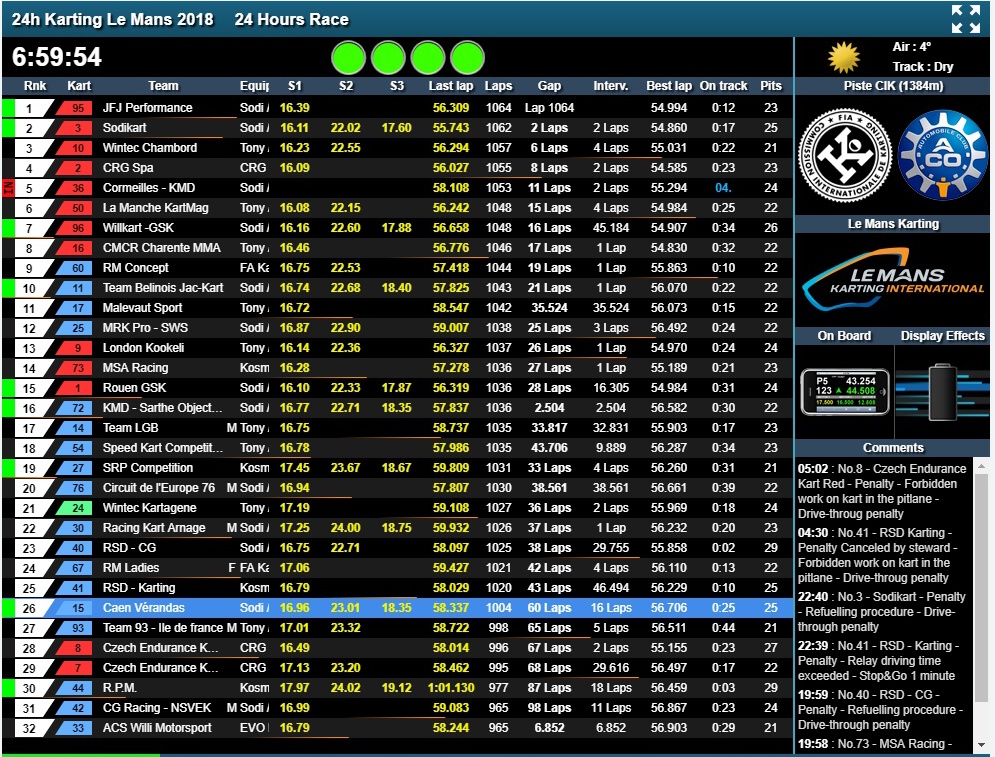Image resolution: width=995 pixels, height=757 pixels.
Task: Click the comments scrollbar up arrow
Action: [x=981, y=466]
